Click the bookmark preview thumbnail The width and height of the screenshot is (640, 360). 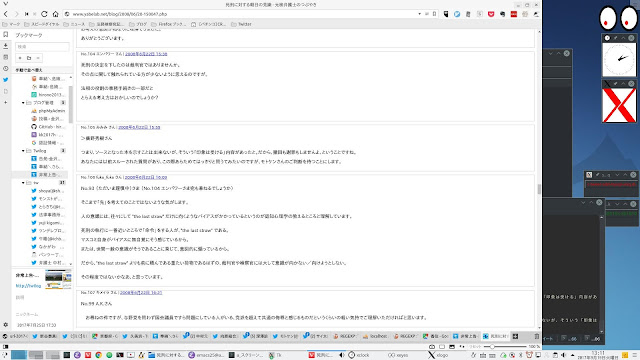click(x=58, y=279)
